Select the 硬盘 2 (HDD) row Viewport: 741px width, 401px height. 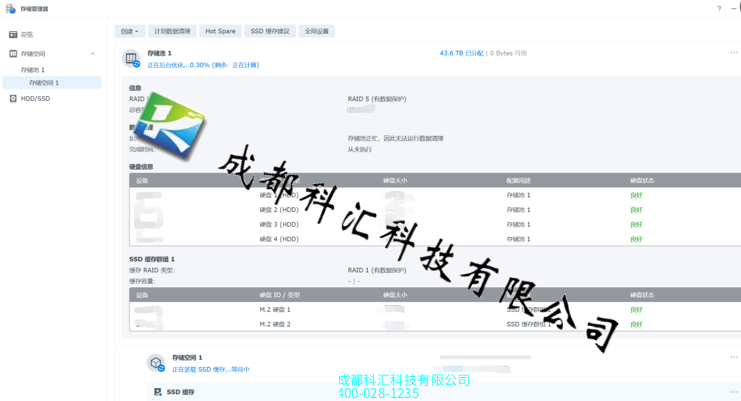click(x=435, y=210)
